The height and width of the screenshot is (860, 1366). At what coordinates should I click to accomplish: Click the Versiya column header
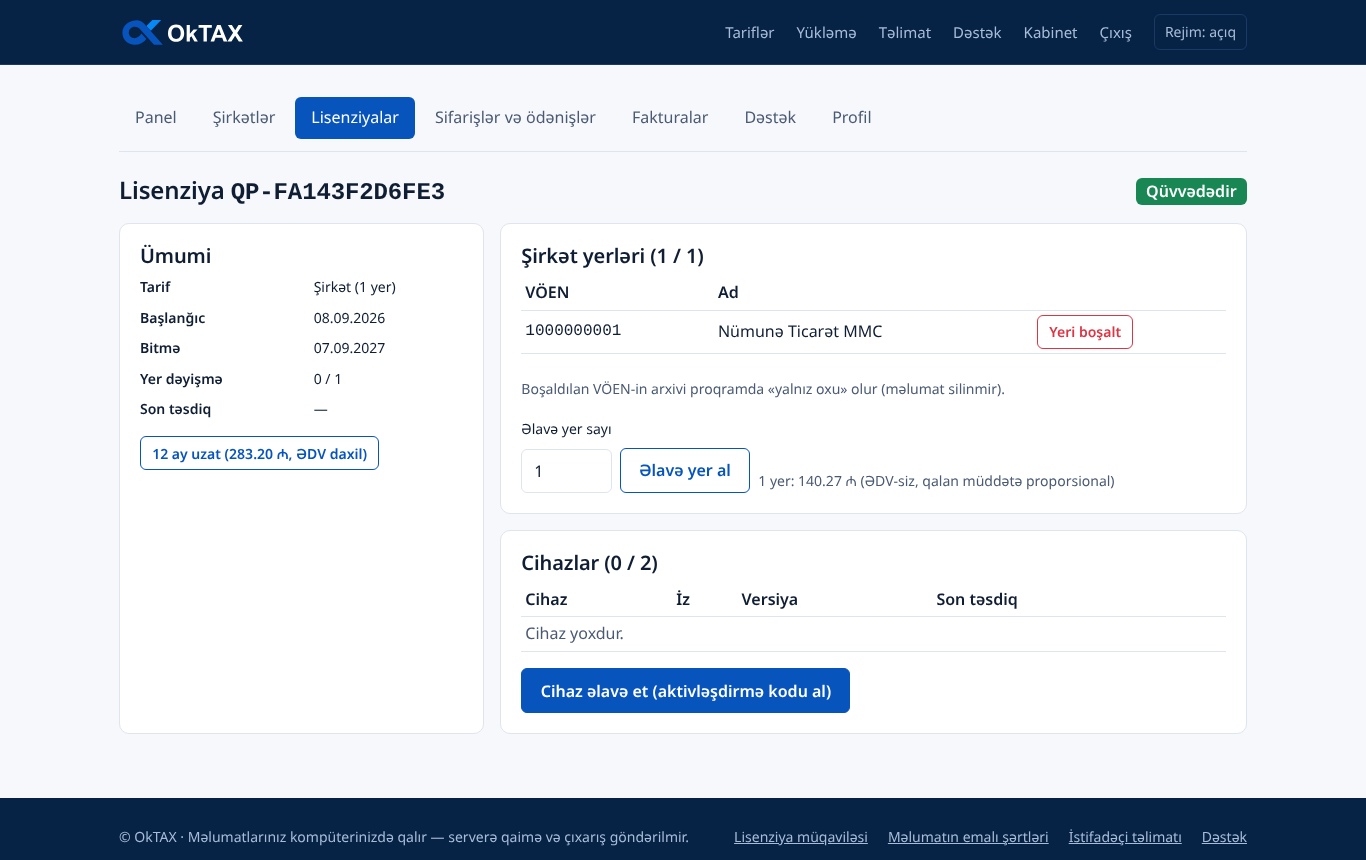click(769, 600)
